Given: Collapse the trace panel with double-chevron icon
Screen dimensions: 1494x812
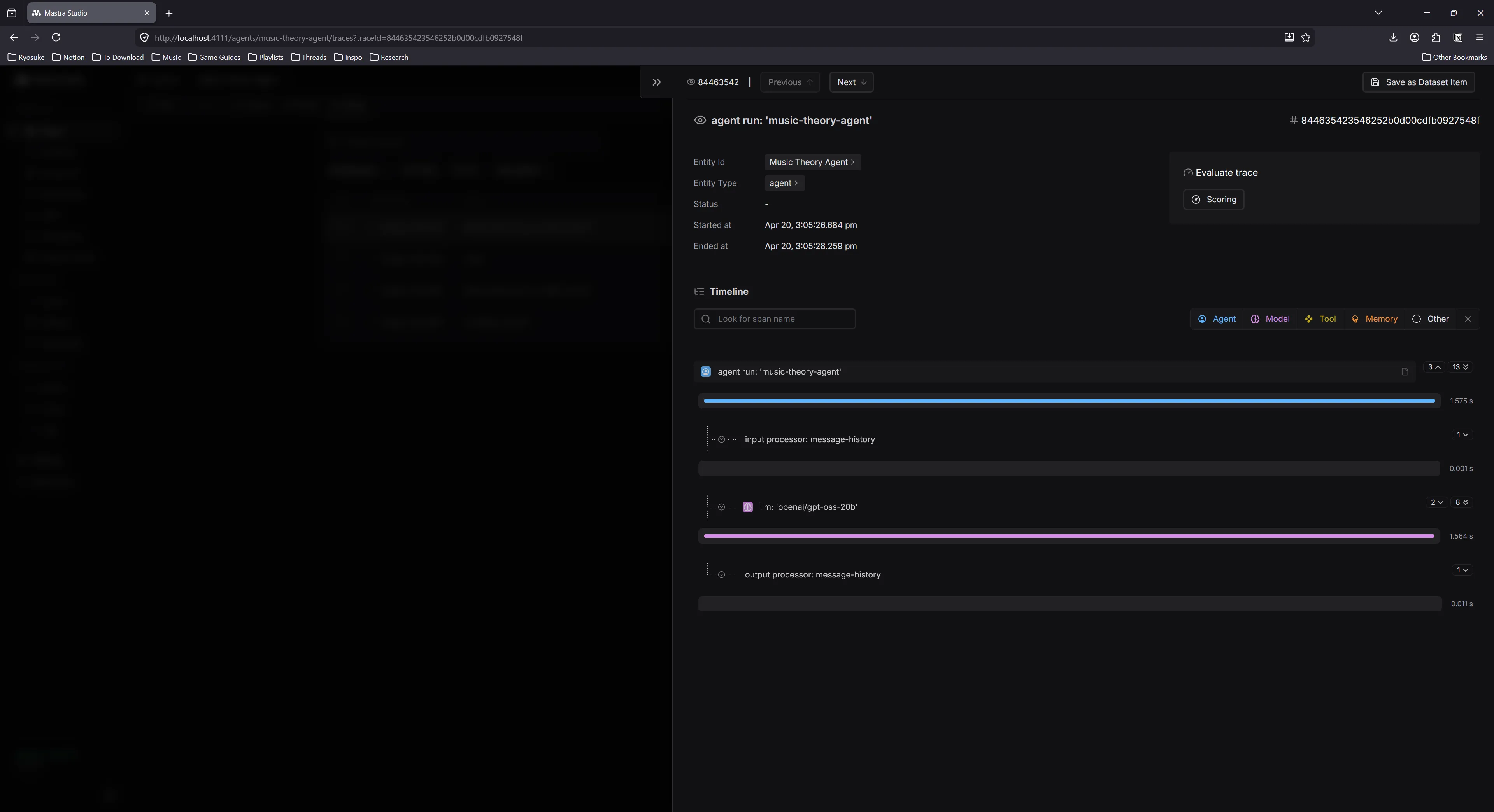Looking at the screenshot, I should pos(656,82).
